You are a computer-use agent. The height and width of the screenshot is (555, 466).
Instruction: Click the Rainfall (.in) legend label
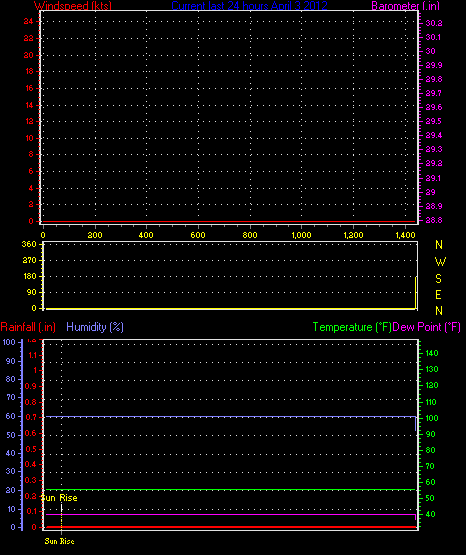coord(28,327)
